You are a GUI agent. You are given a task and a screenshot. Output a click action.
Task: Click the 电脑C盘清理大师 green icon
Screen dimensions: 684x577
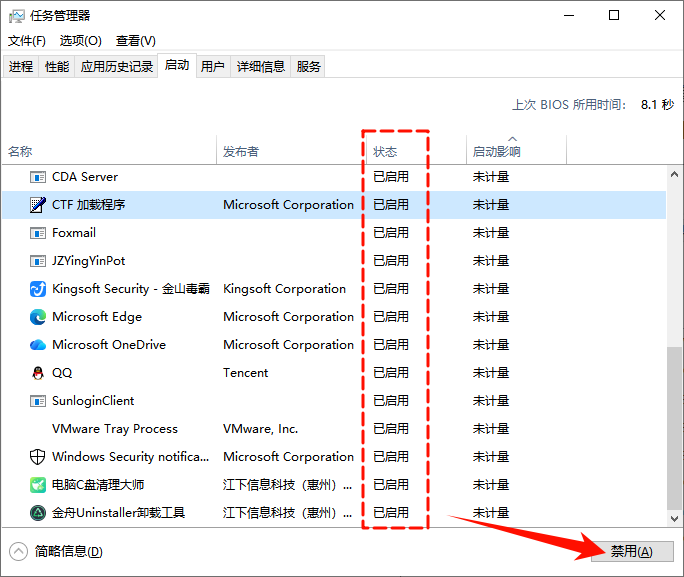coord(37,485)
